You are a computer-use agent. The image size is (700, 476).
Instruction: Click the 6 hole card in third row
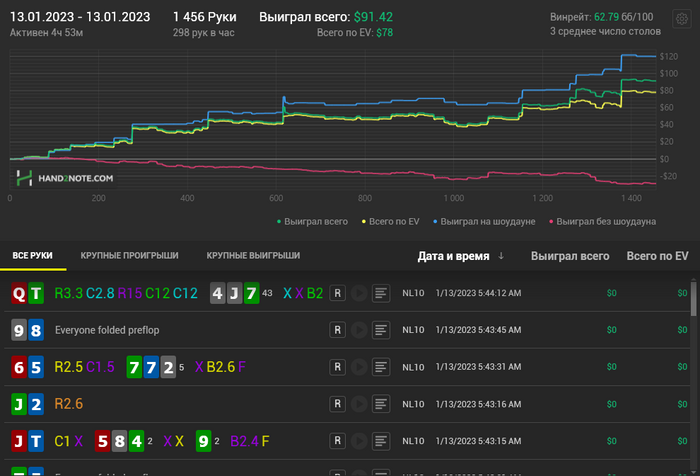(19, 367)
